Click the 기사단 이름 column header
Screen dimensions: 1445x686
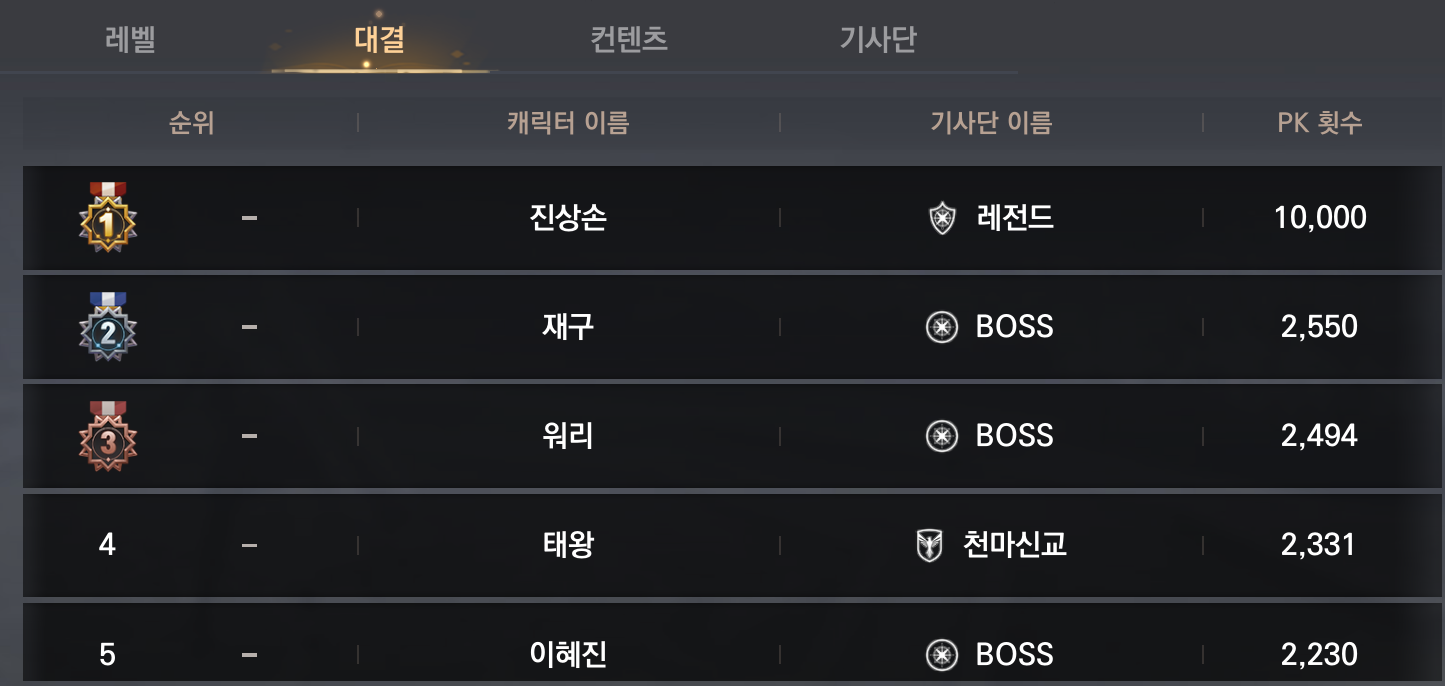pos(991,123)
